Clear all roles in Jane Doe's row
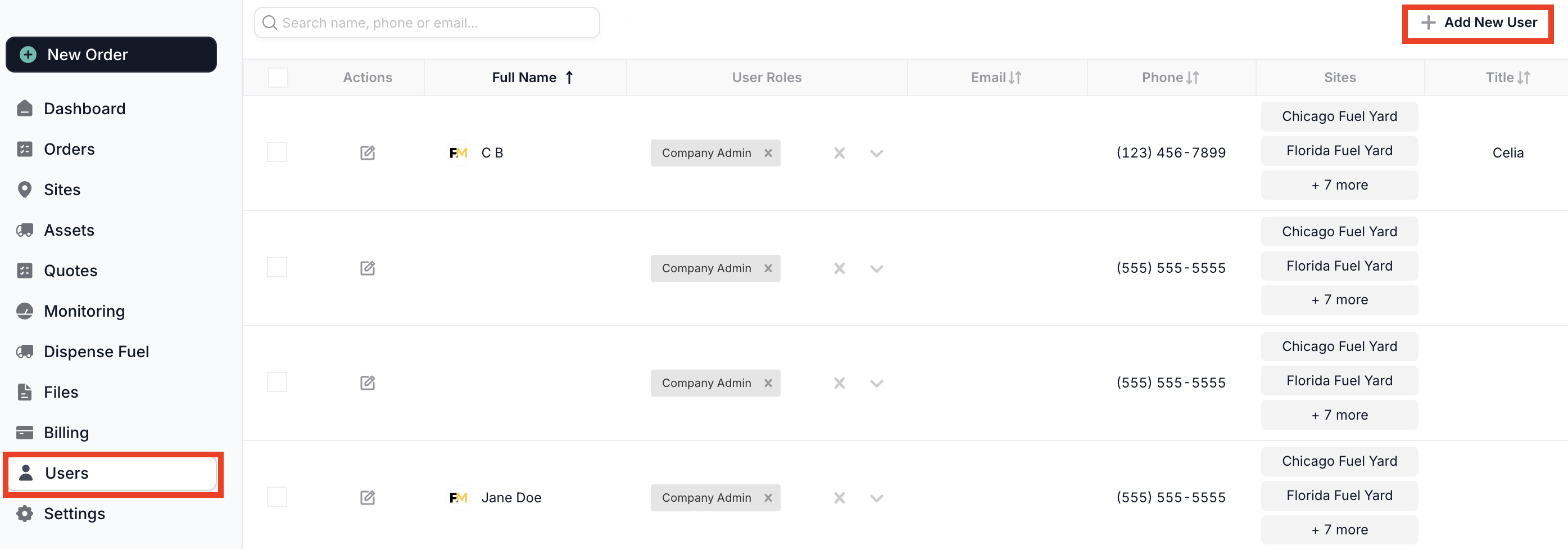The image size is (1568, 549). (x=839, y=498)
